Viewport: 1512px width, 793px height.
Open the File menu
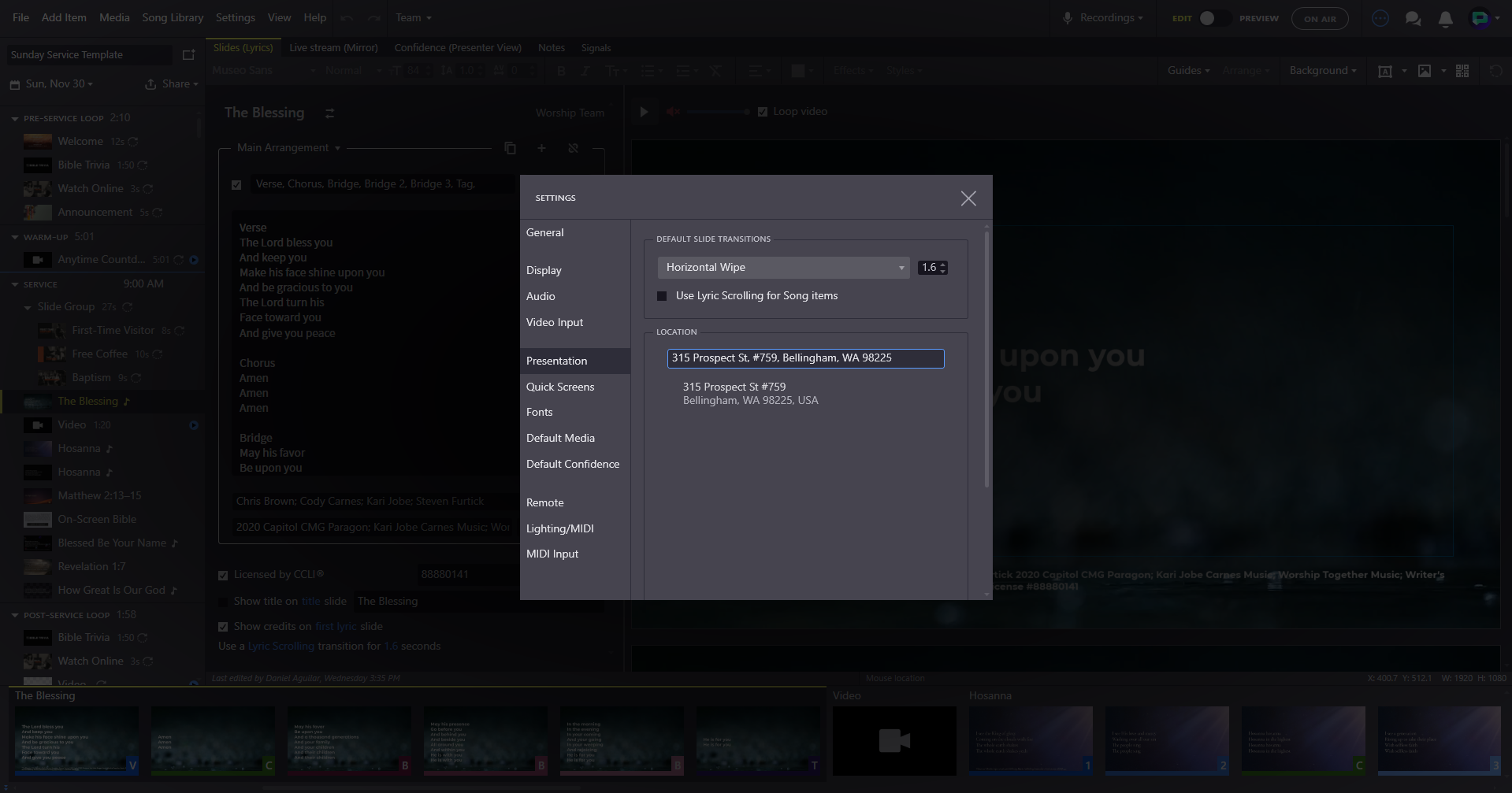[x=21, y=18]
